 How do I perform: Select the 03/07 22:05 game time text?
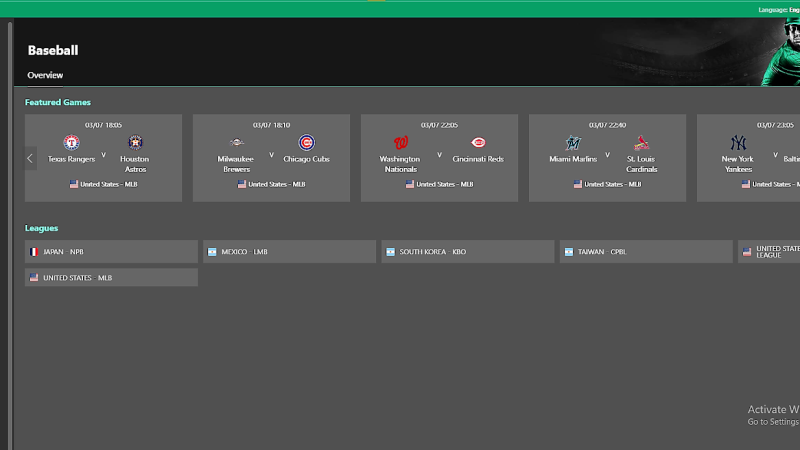coord(439,125)
